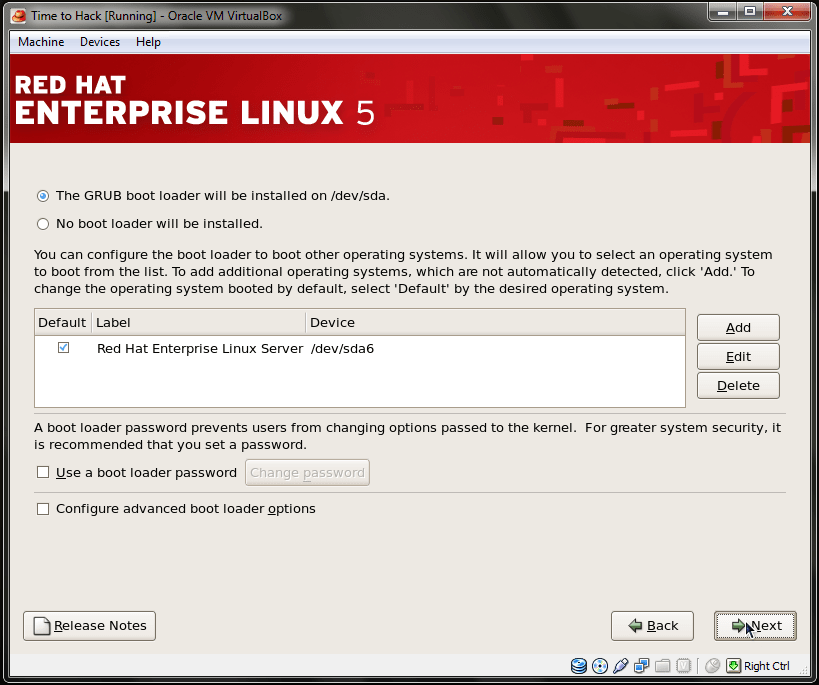
Task: Click the /dev/sda6 device cell
Action: pos(342,349)
